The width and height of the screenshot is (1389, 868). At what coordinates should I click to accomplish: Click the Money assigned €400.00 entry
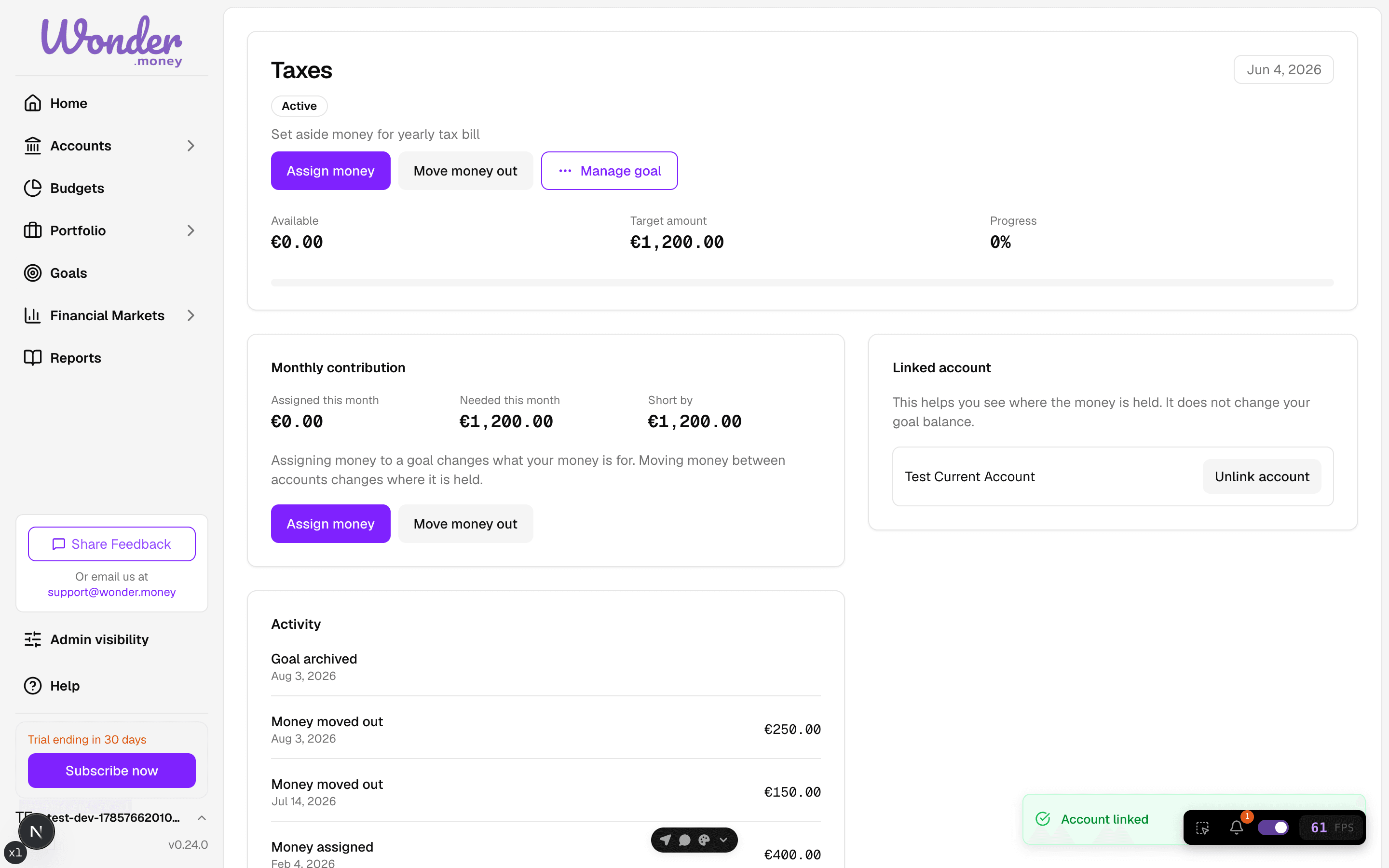pos(546,855)
